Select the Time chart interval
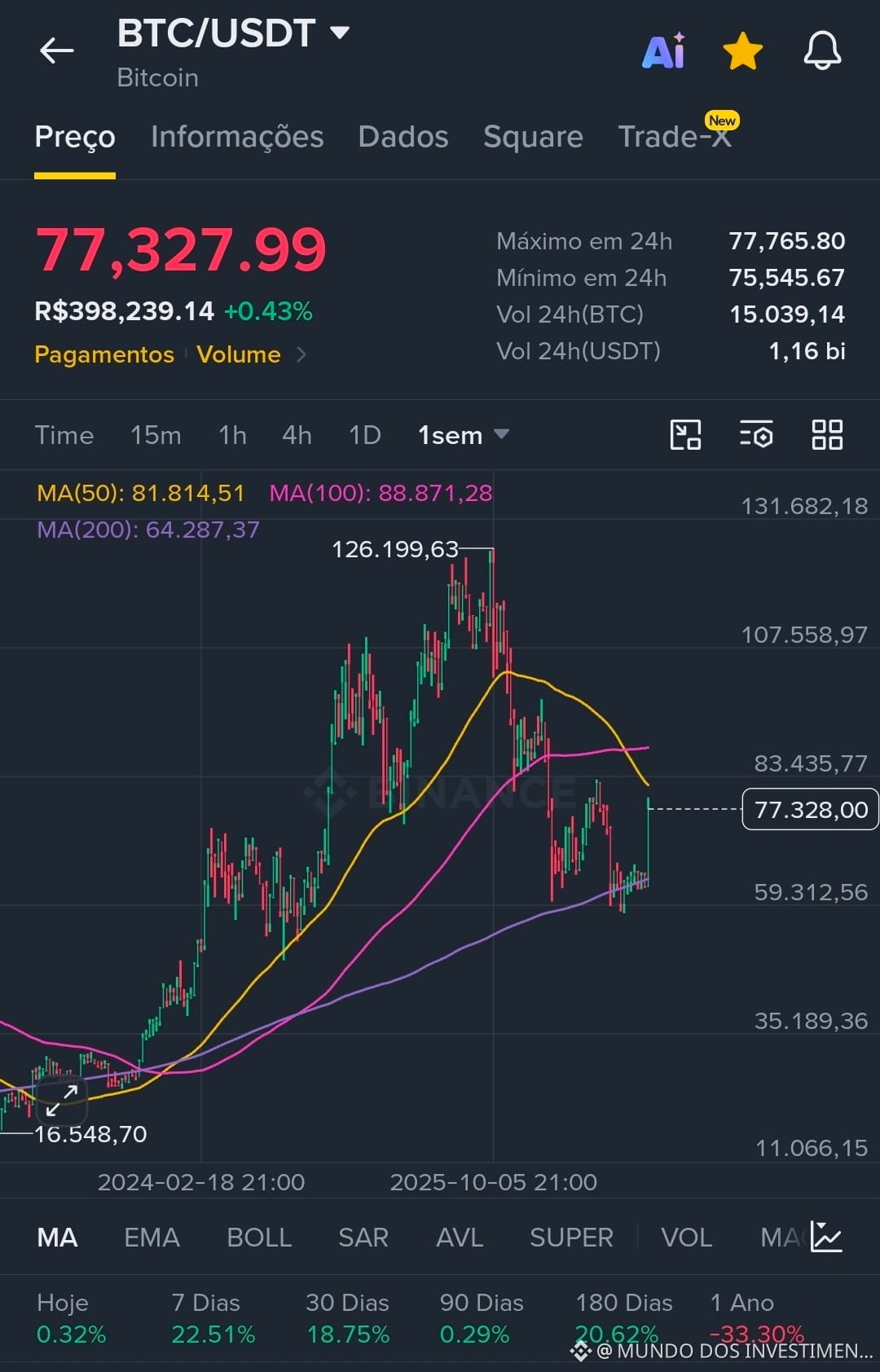 pyautogui.click(x=64, y=435)
